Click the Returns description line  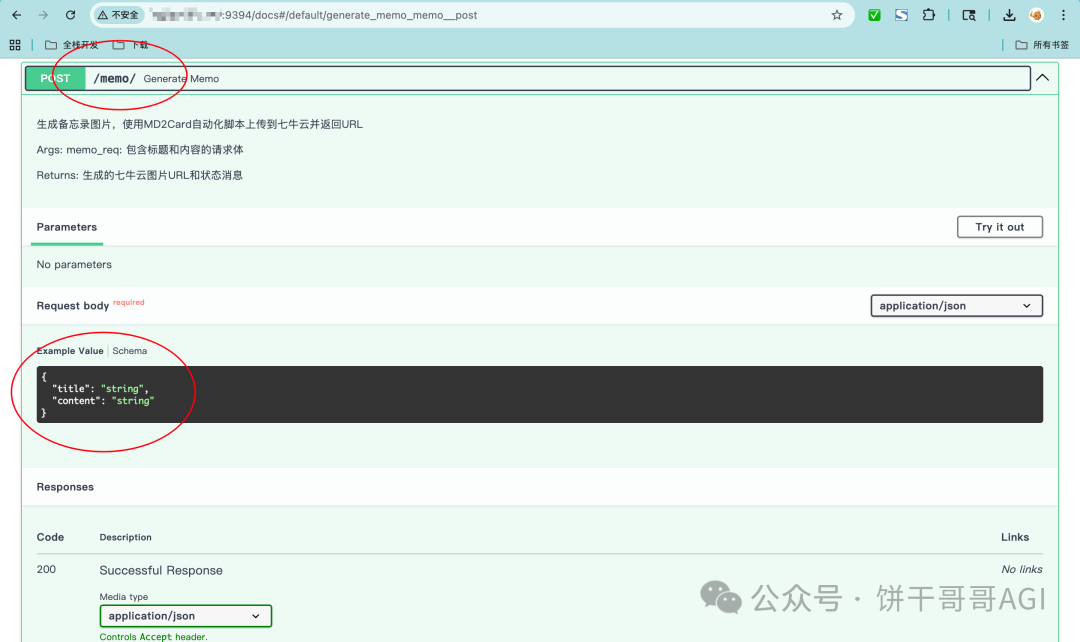(139, 175)
